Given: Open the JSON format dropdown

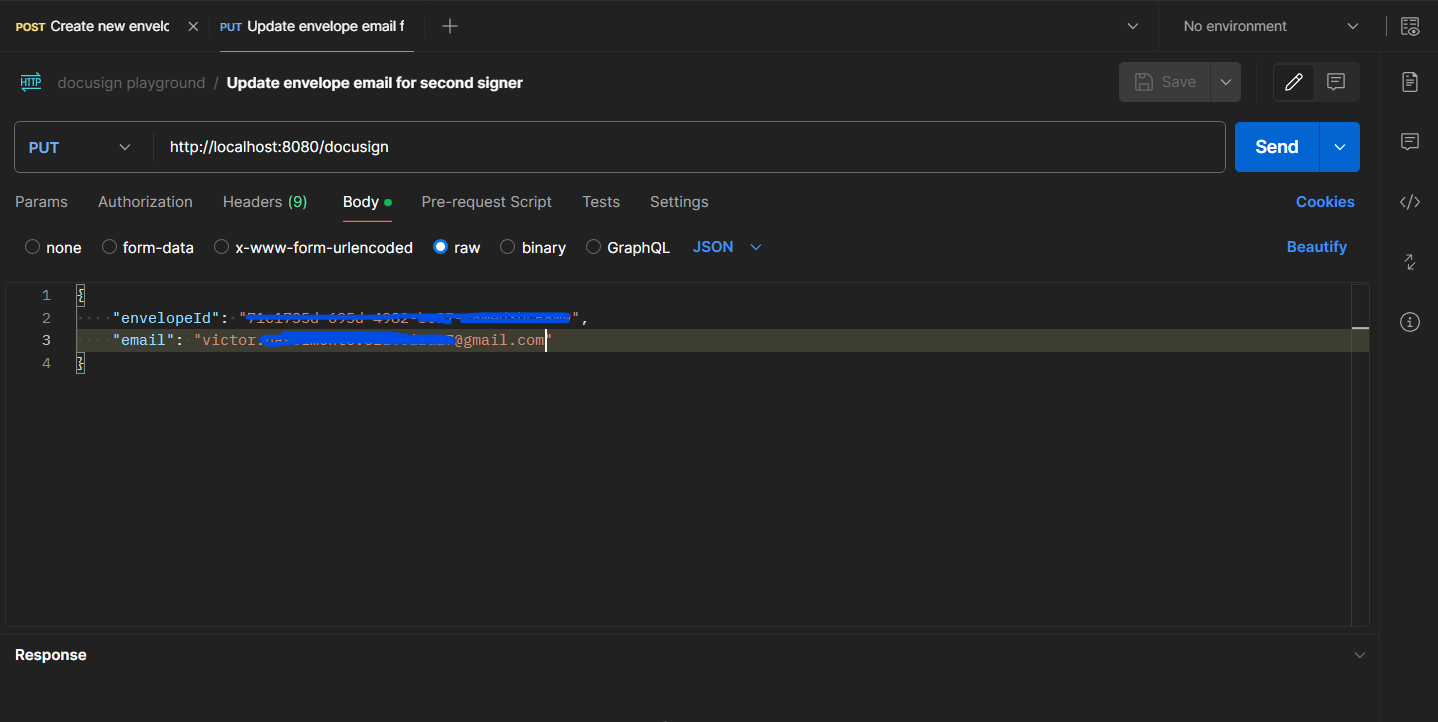Looking at the screenshot, I should coord(727,247).
